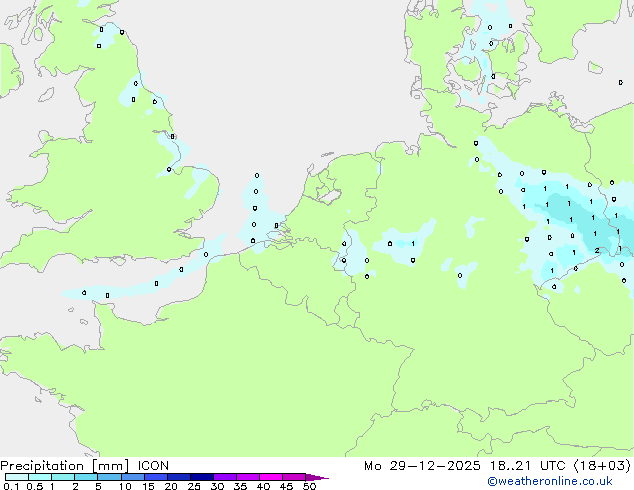This screenshot has height=490, width=634.
Task: Select the 50 legend scale label
Action: click(309, 487)
